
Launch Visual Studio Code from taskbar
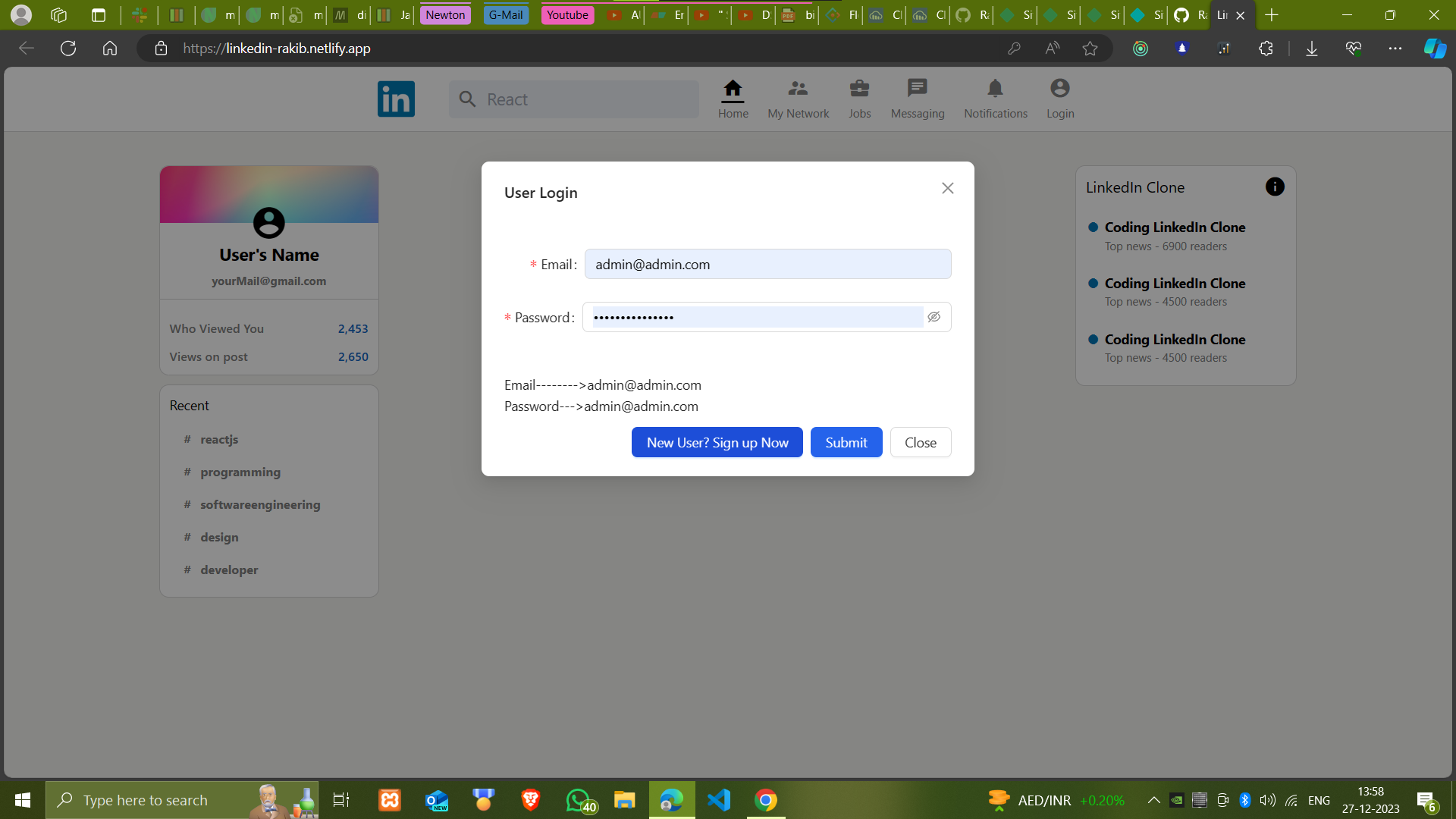719,800
